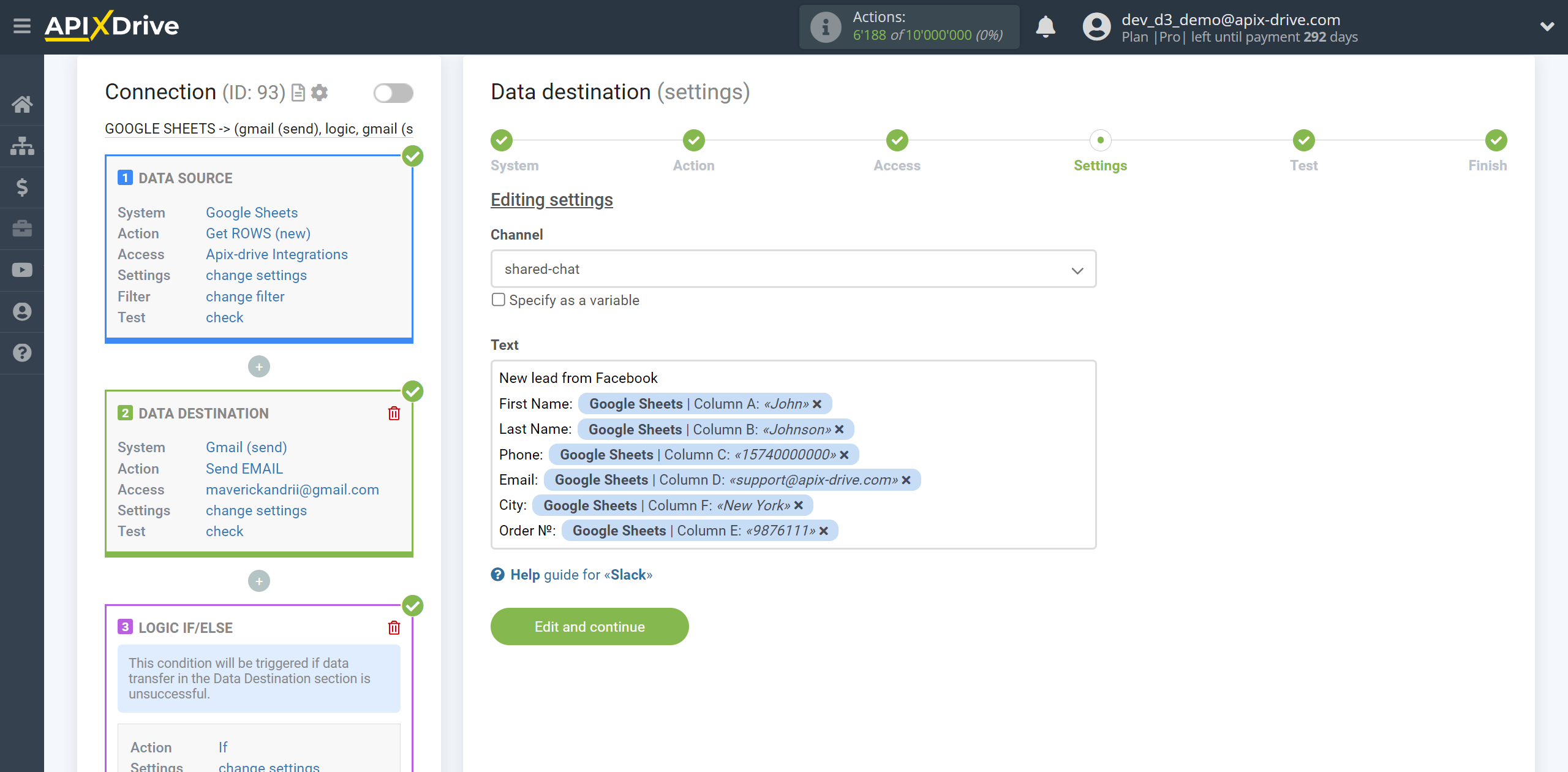This screenshot has height=772, width=1568.
Task: Remove the Column E order variable
Action: 824,531
